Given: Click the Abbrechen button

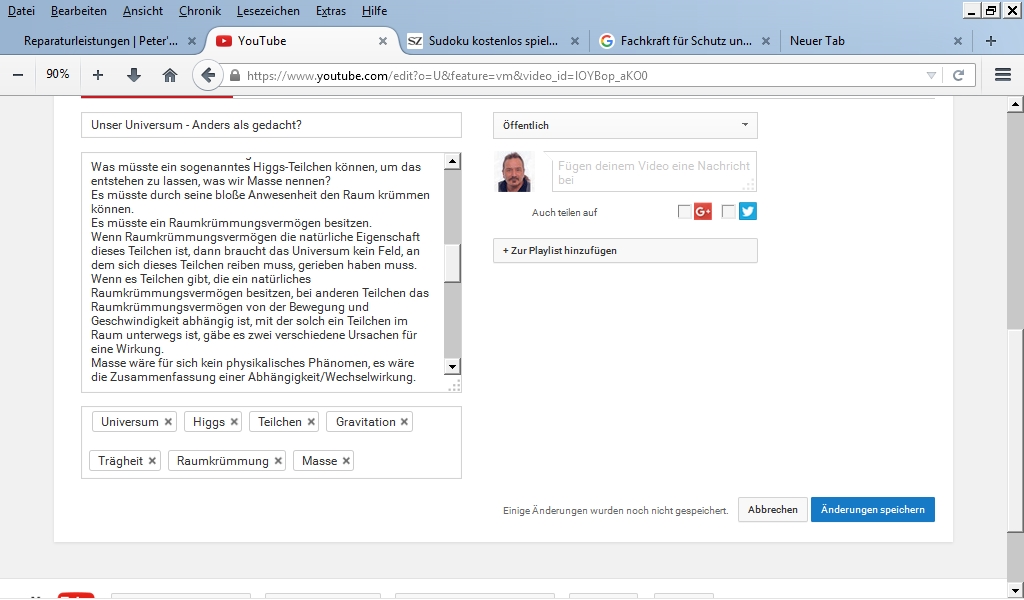Looking at the screenshot, I should point(772,509).
